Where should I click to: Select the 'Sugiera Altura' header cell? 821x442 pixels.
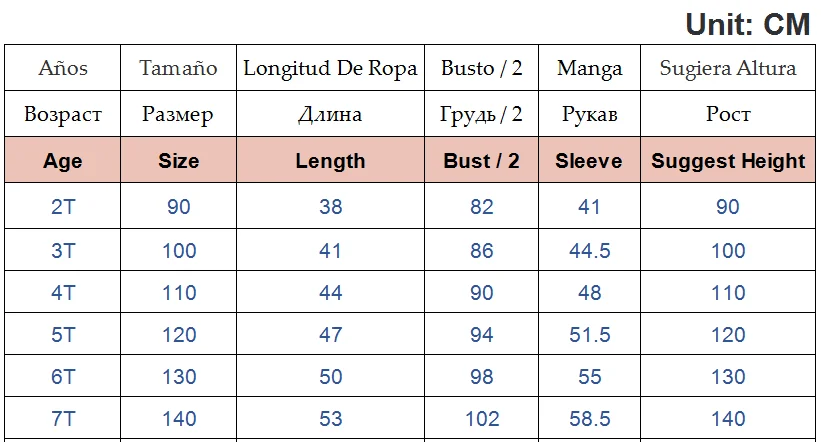(728, 69)
